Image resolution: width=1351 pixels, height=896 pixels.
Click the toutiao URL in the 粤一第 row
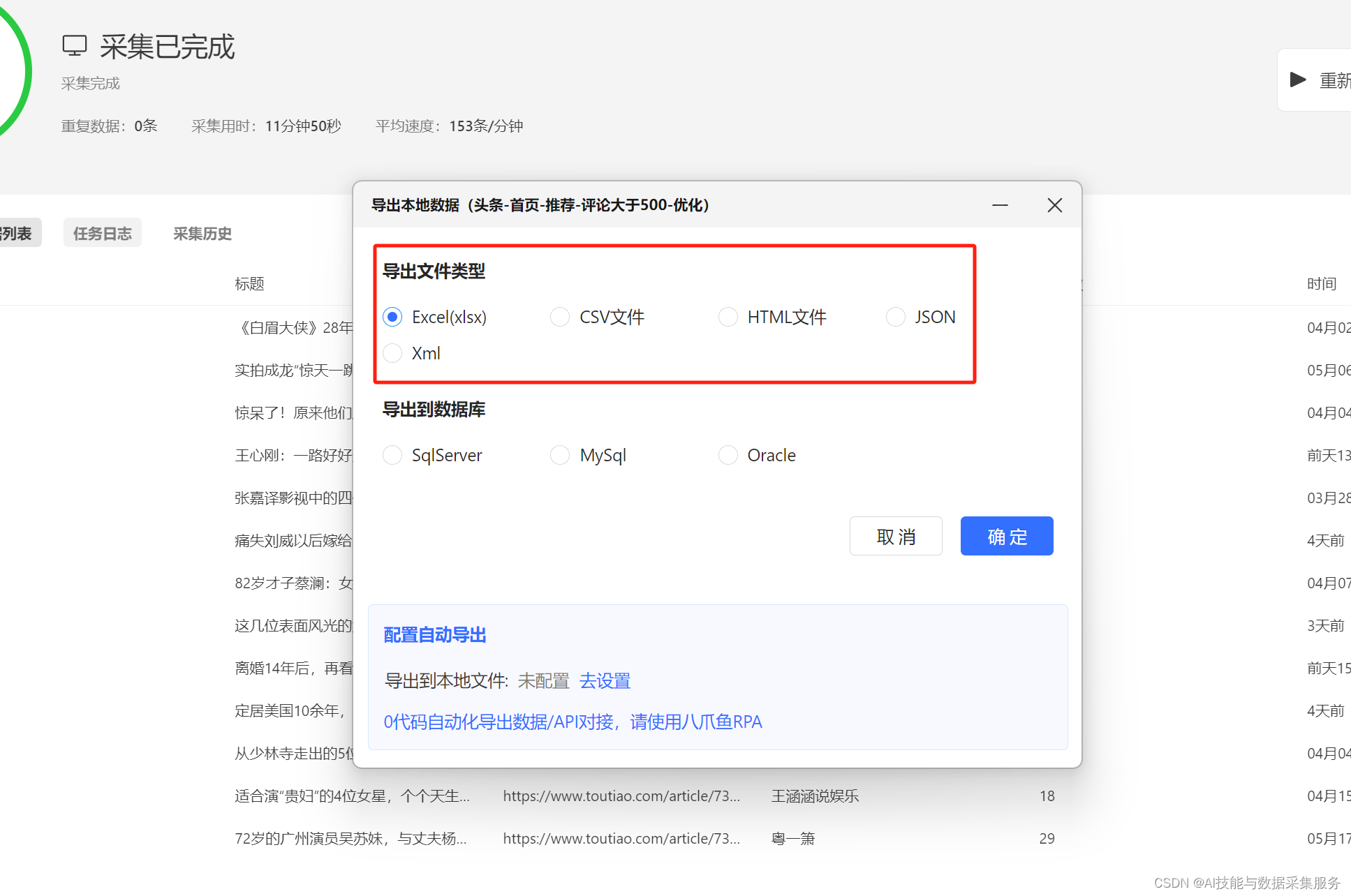tap(621, 839)
